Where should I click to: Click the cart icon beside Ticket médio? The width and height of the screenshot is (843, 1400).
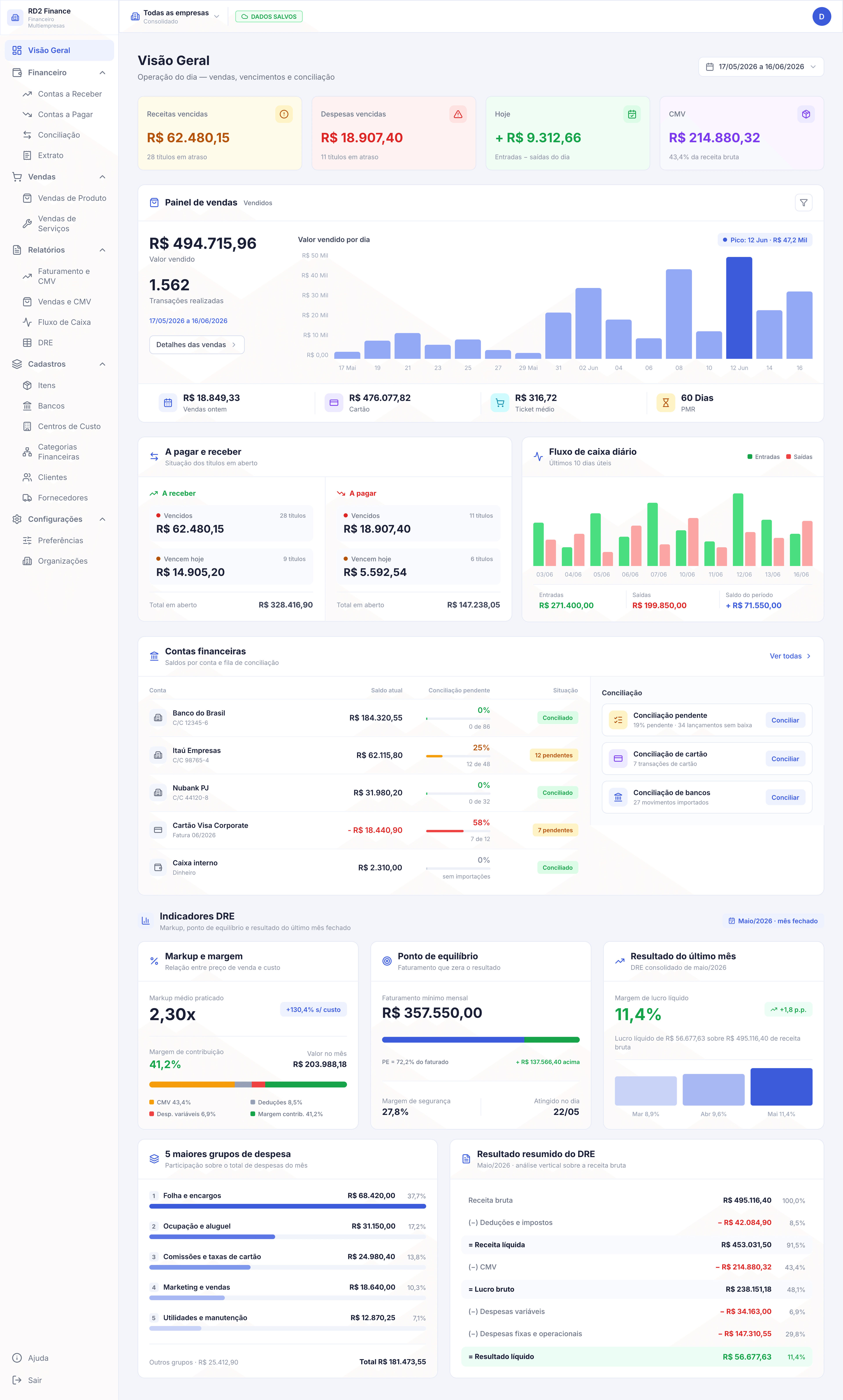(499, 403)
